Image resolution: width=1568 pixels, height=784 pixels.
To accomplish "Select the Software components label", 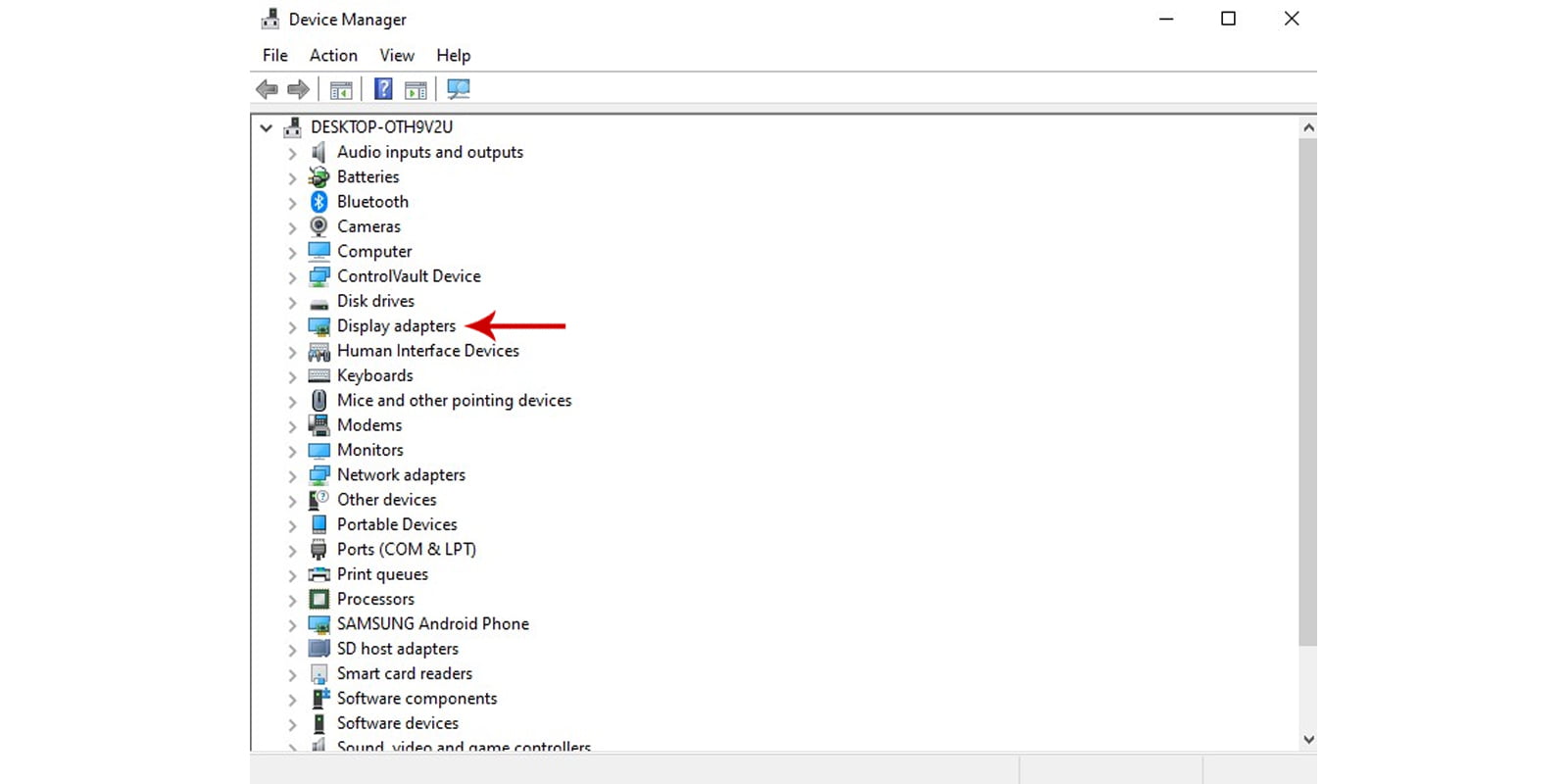I will tap(417, 699).
